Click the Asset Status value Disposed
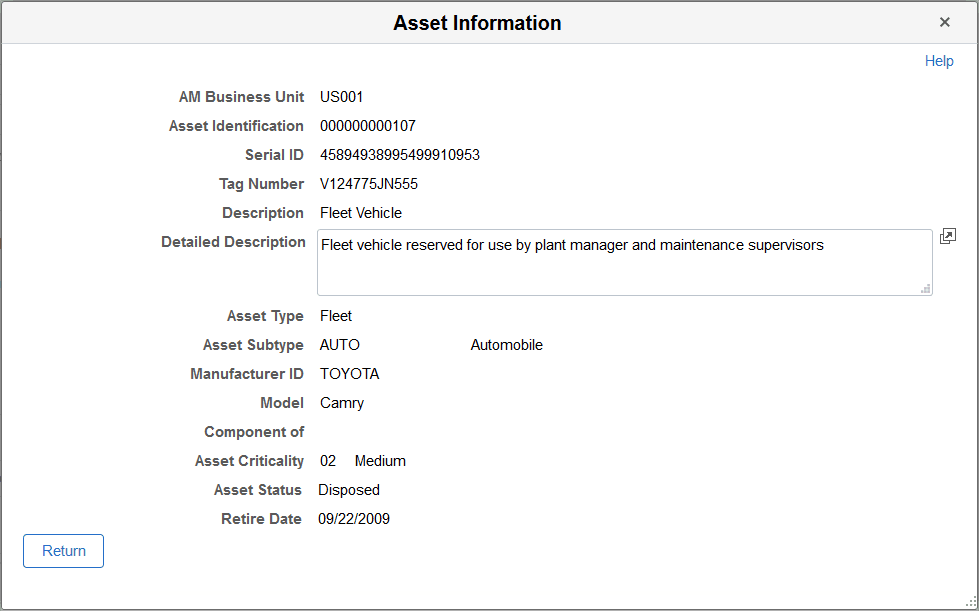Viewport: 979px width, 611px height. click(348, 490)
